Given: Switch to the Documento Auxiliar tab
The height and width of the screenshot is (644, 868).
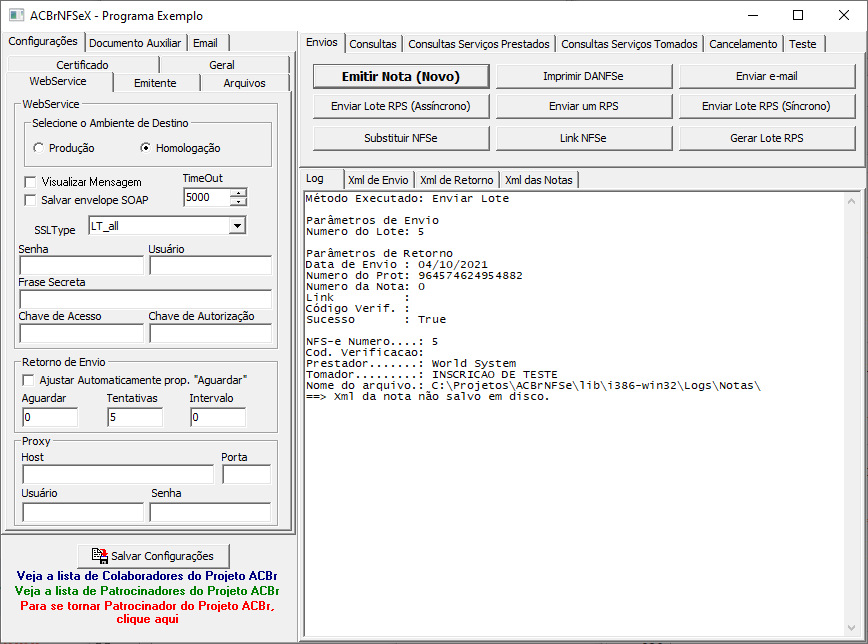Looking at the screenshot, I should (x=135, y=43).
